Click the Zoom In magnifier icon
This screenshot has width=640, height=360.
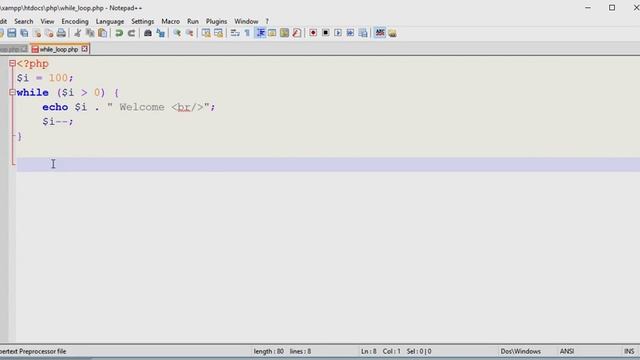pyautogui.click(x=177, y=33)
